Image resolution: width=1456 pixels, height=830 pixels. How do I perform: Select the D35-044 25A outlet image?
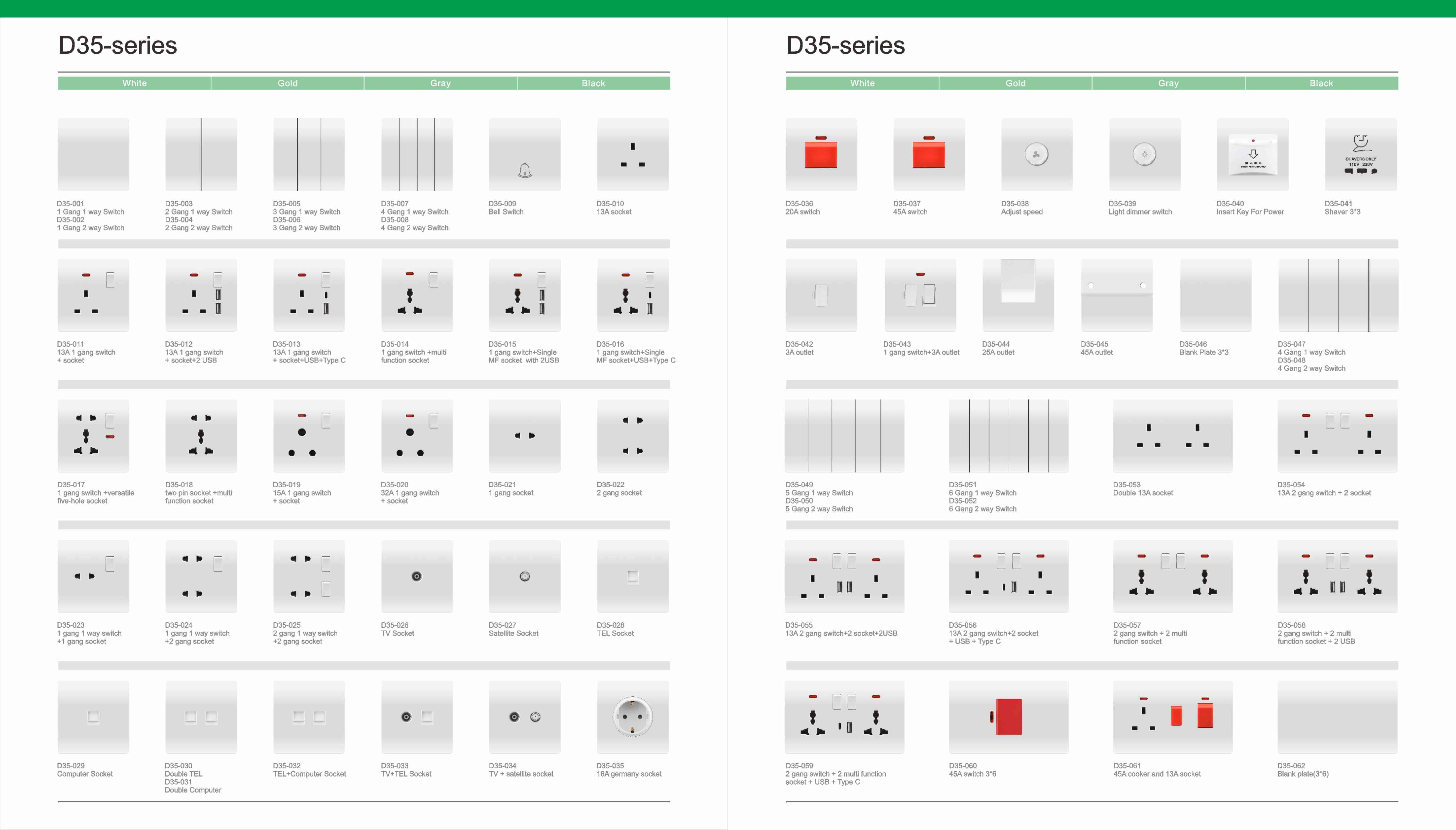tap(1018, 295)
